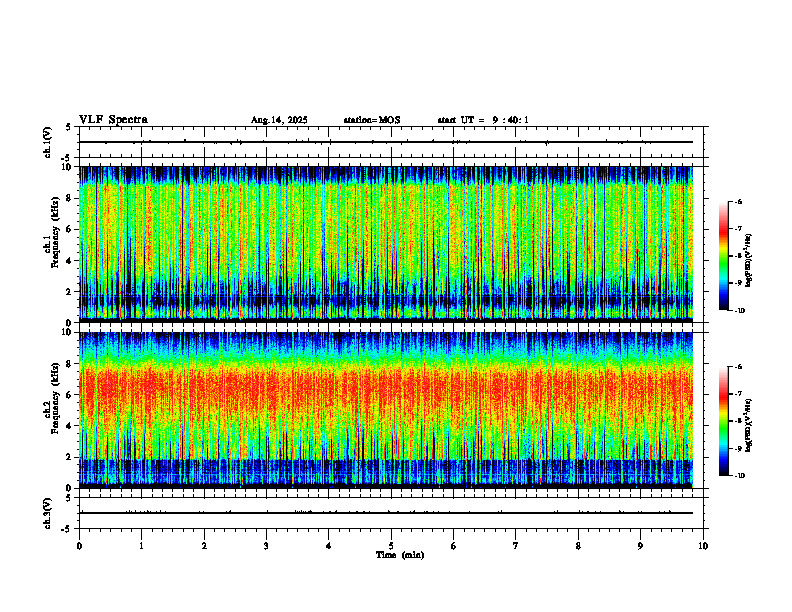Viewport: 792px width, 612px height.
Task: Click inside the ch.1 spectrogram panel
Action: [x=386, y=244]
